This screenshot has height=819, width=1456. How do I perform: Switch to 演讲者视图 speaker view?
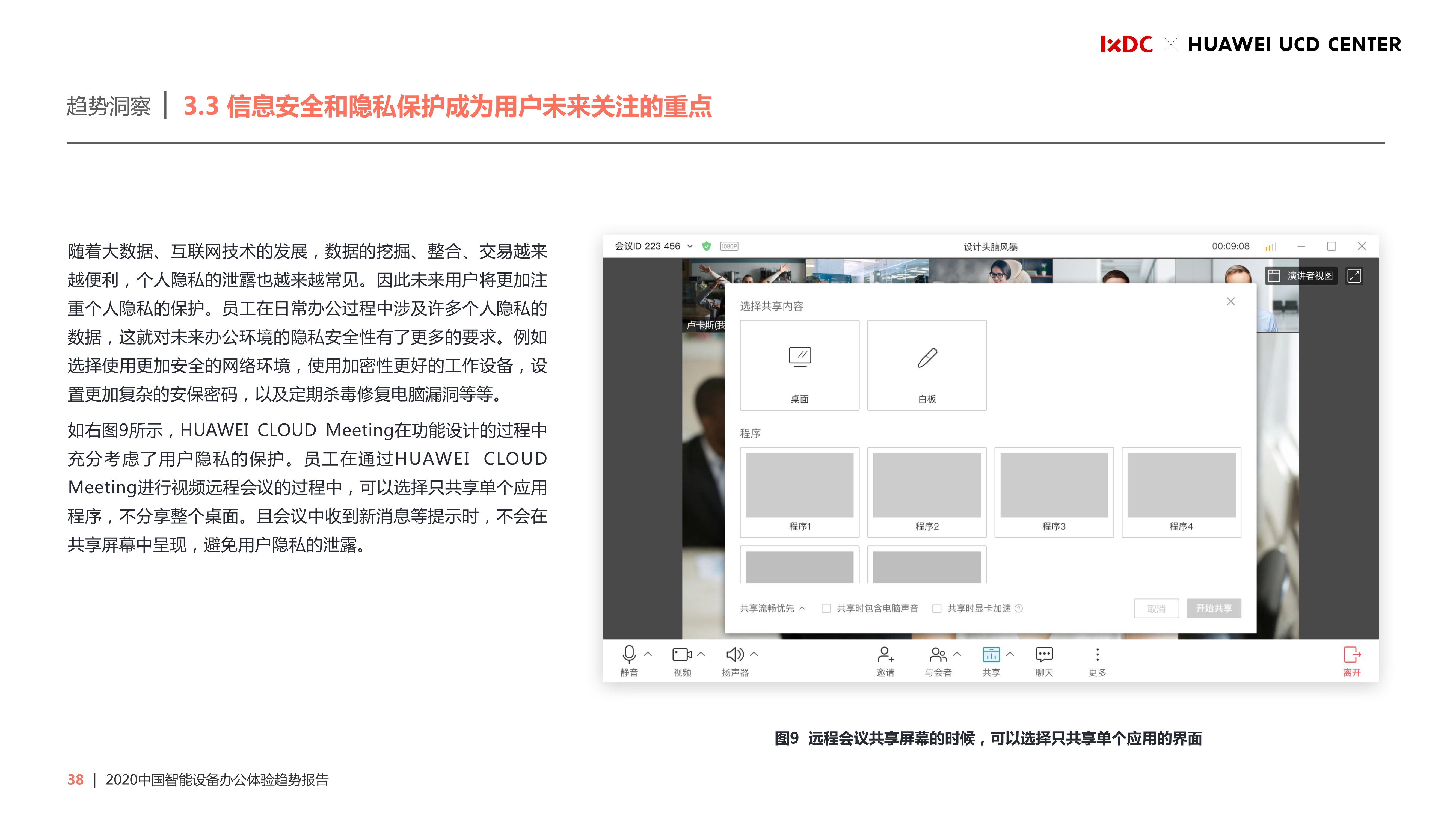(1301, 276)
